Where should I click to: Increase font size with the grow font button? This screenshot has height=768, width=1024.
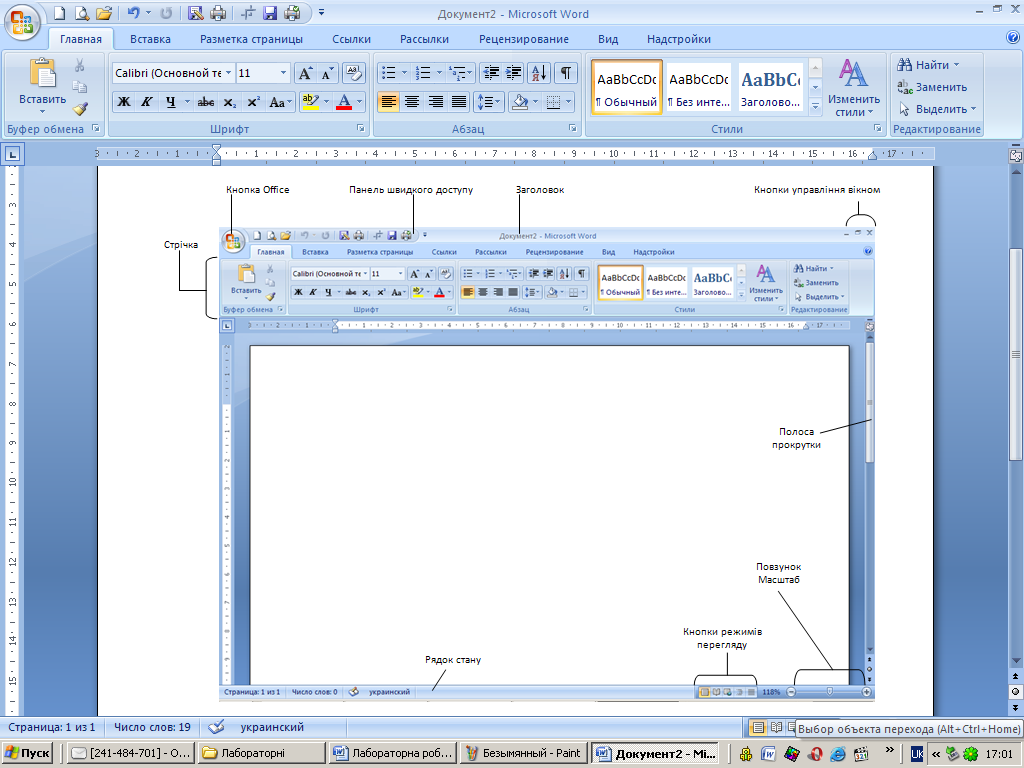(x=305, y=73)
